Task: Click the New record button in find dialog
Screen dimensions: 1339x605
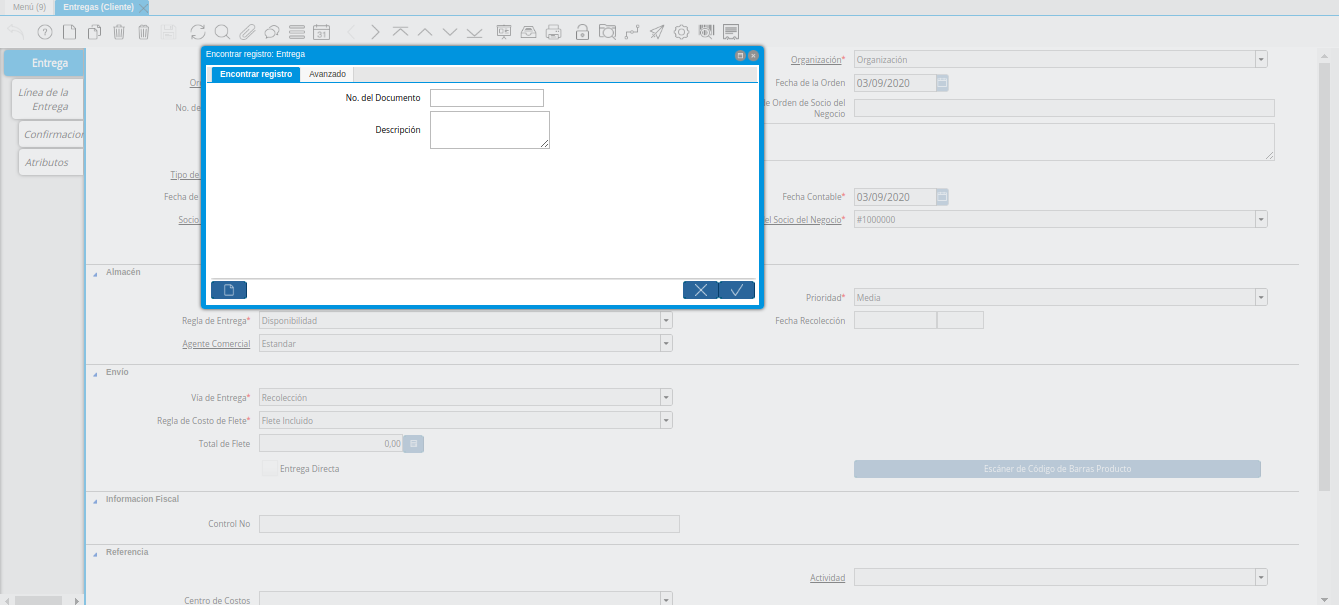Action: (229, 290)
